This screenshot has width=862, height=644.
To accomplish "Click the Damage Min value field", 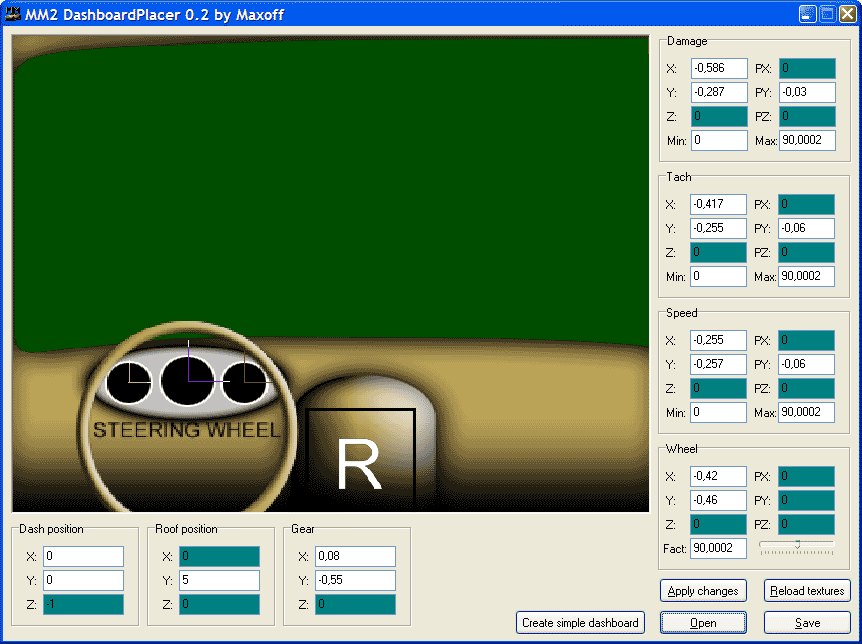I will coord(719,140).
